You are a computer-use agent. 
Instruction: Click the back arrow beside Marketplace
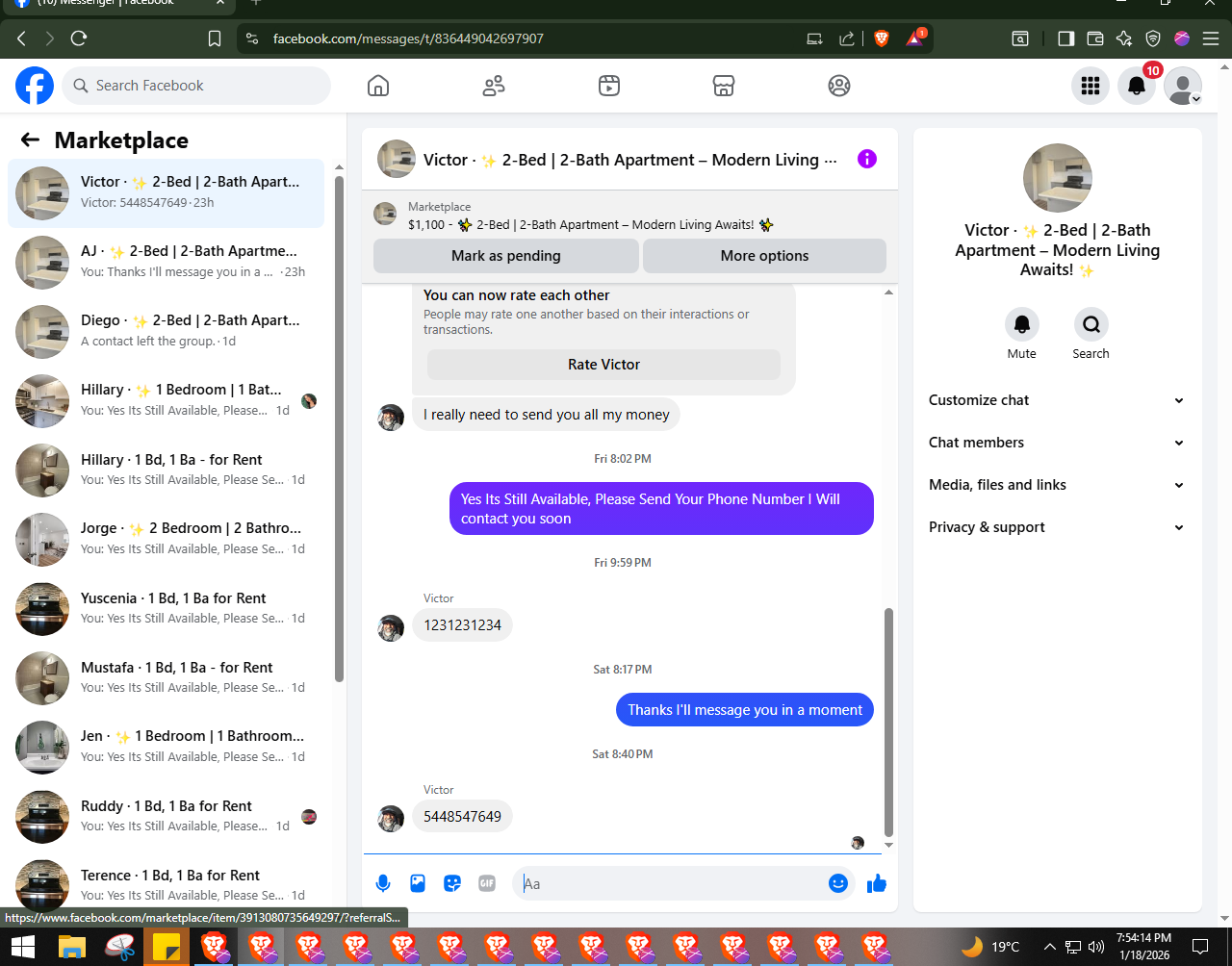pyautogui.click(x=30, y=140)
